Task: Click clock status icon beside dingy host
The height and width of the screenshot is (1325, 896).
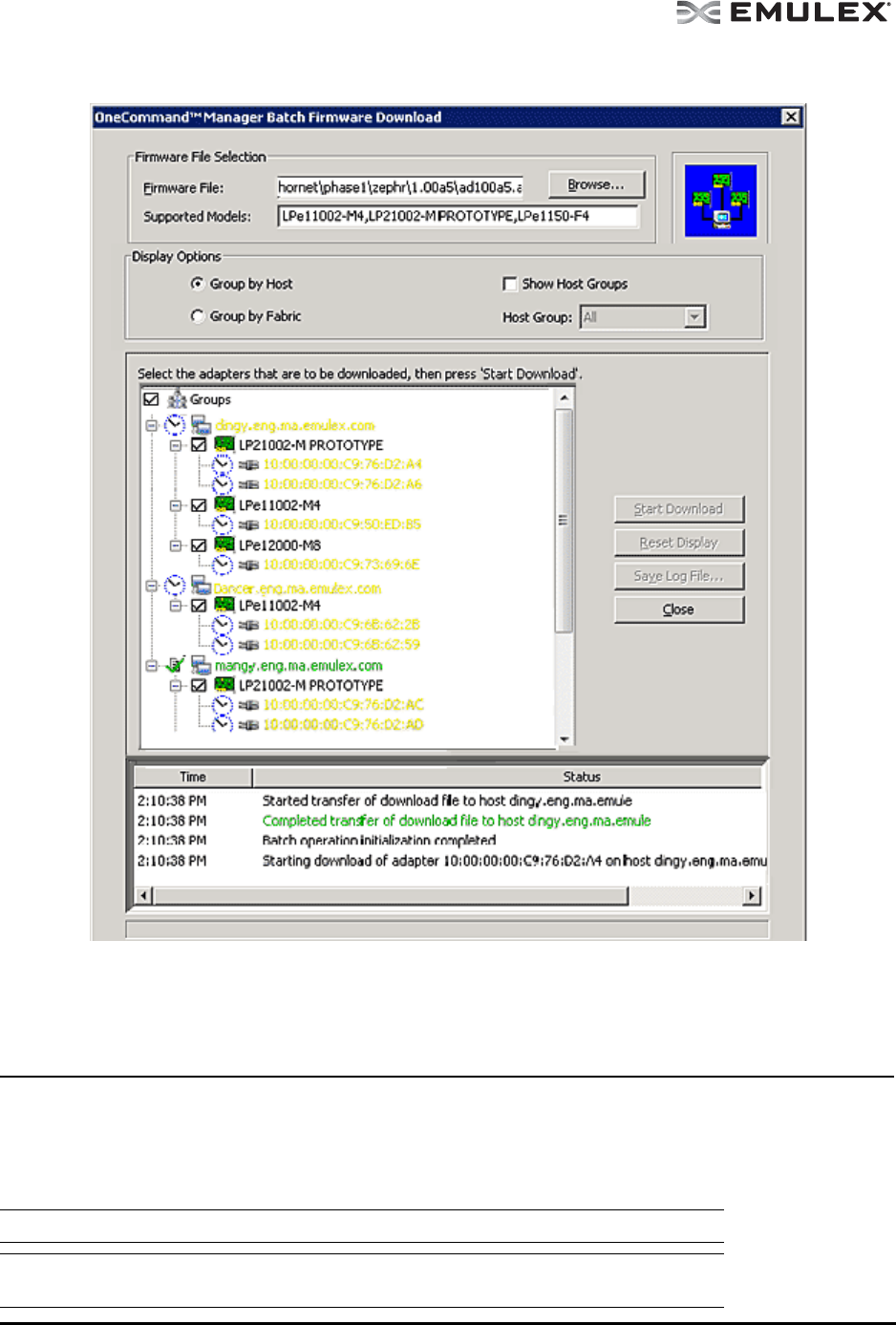Action: click(175, 424)
